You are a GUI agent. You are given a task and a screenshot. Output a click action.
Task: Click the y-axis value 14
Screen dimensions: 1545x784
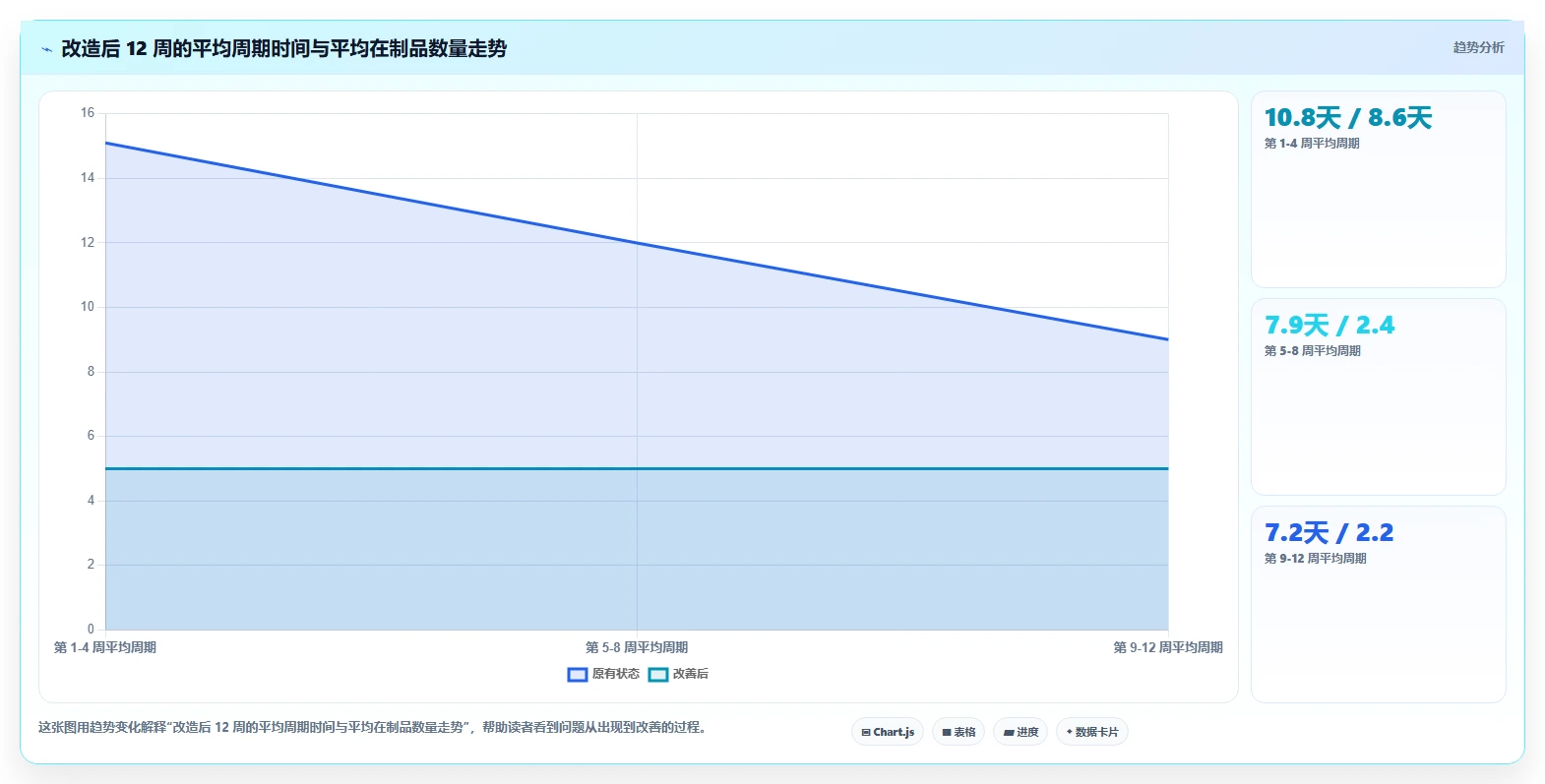click(x=88, y=178)
